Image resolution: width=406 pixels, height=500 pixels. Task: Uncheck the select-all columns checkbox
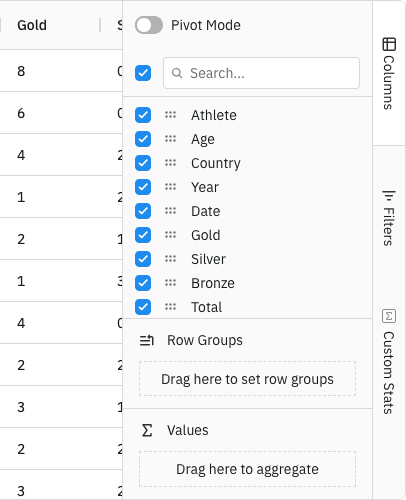click(x=143, y=73)
